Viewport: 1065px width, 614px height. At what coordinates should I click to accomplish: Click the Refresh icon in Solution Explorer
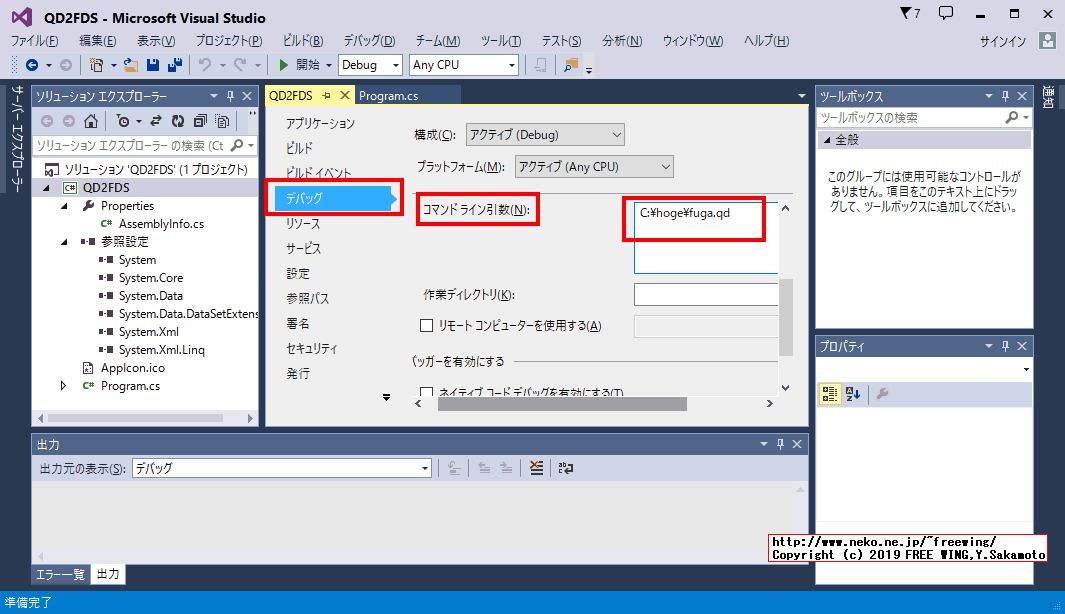[x=177, y=121]
